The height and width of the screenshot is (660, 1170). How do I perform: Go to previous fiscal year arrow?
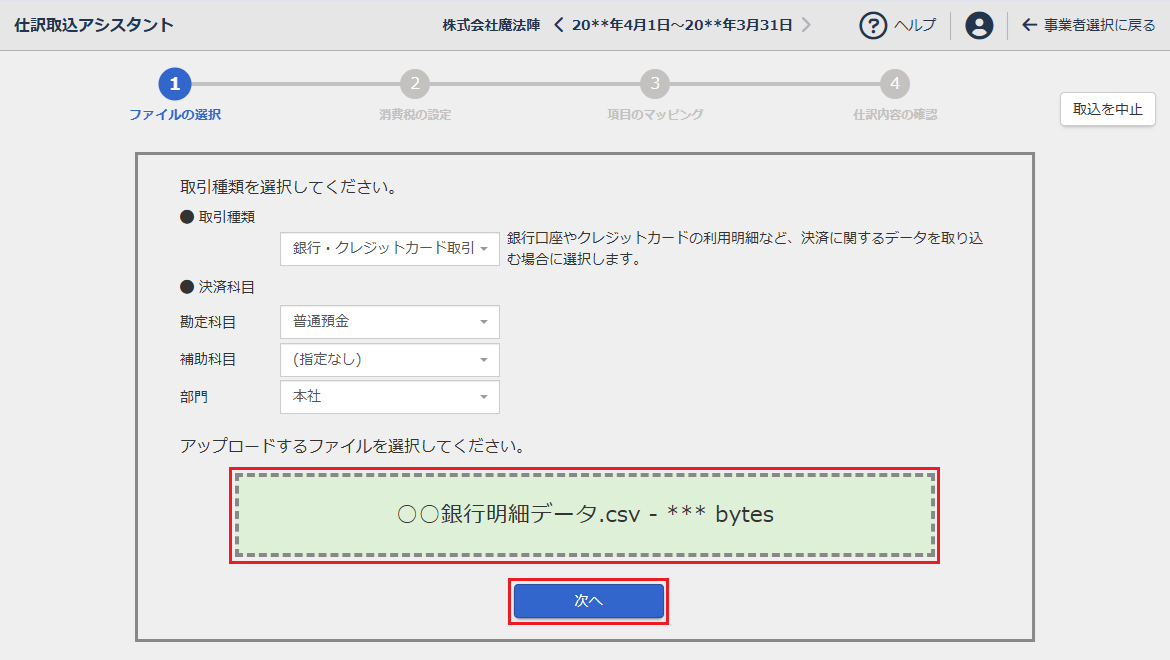click(559, 25)
